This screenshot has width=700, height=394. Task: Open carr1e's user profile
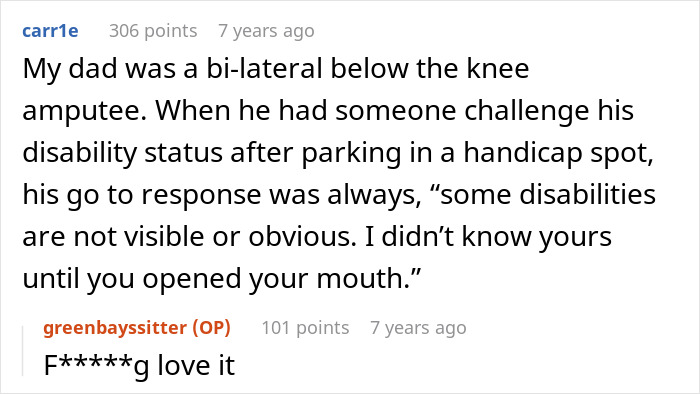coord(50,31)
